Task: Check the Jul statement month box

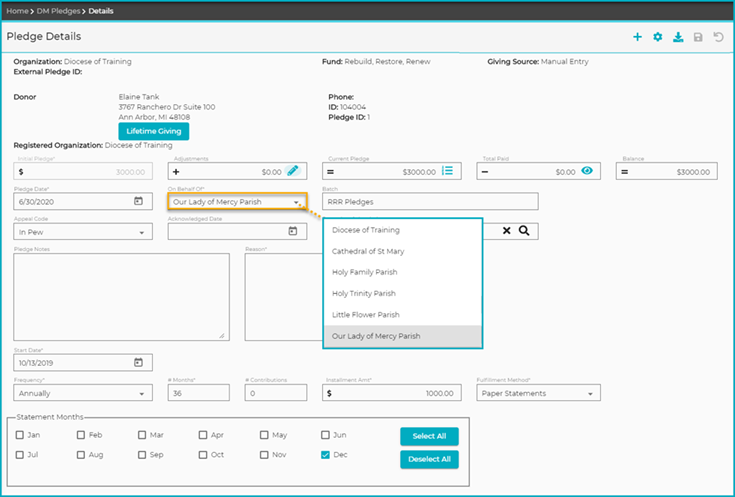Action: pyautogui.click(x=20, y=455)
